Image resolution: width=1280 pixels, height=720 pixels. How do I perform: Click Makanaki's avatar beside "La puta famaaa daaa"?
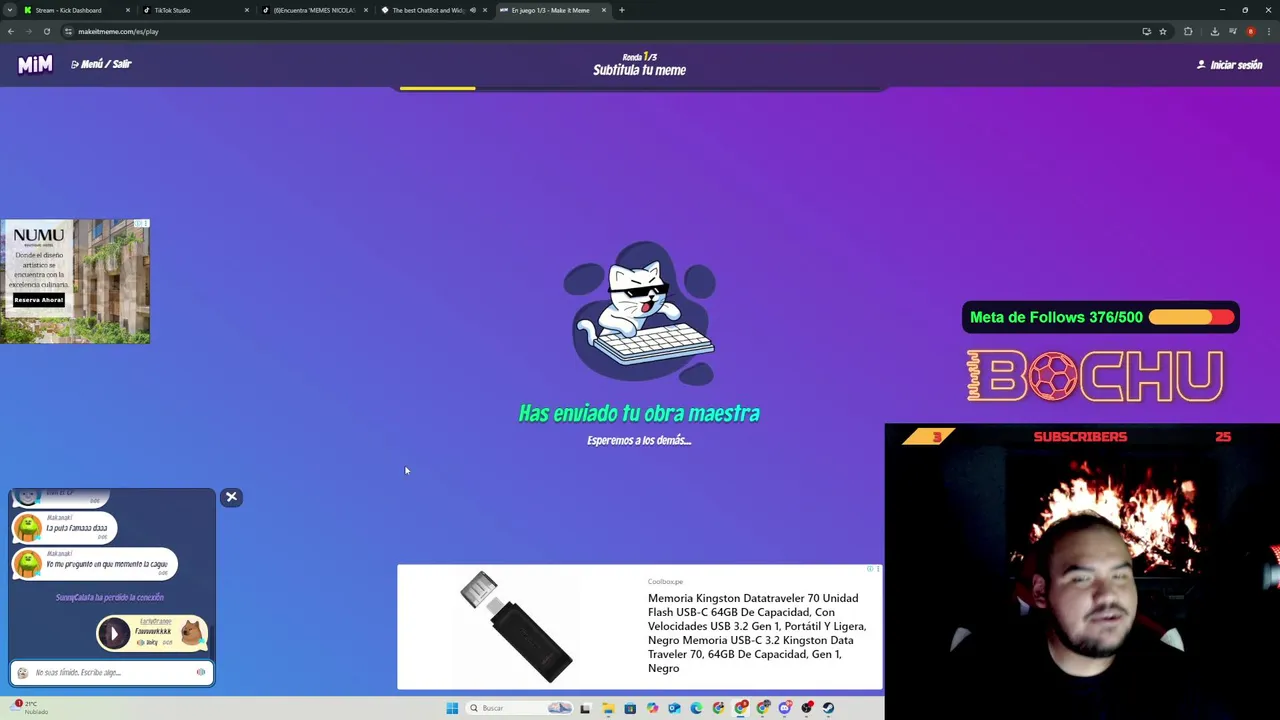tap(28, 527)
